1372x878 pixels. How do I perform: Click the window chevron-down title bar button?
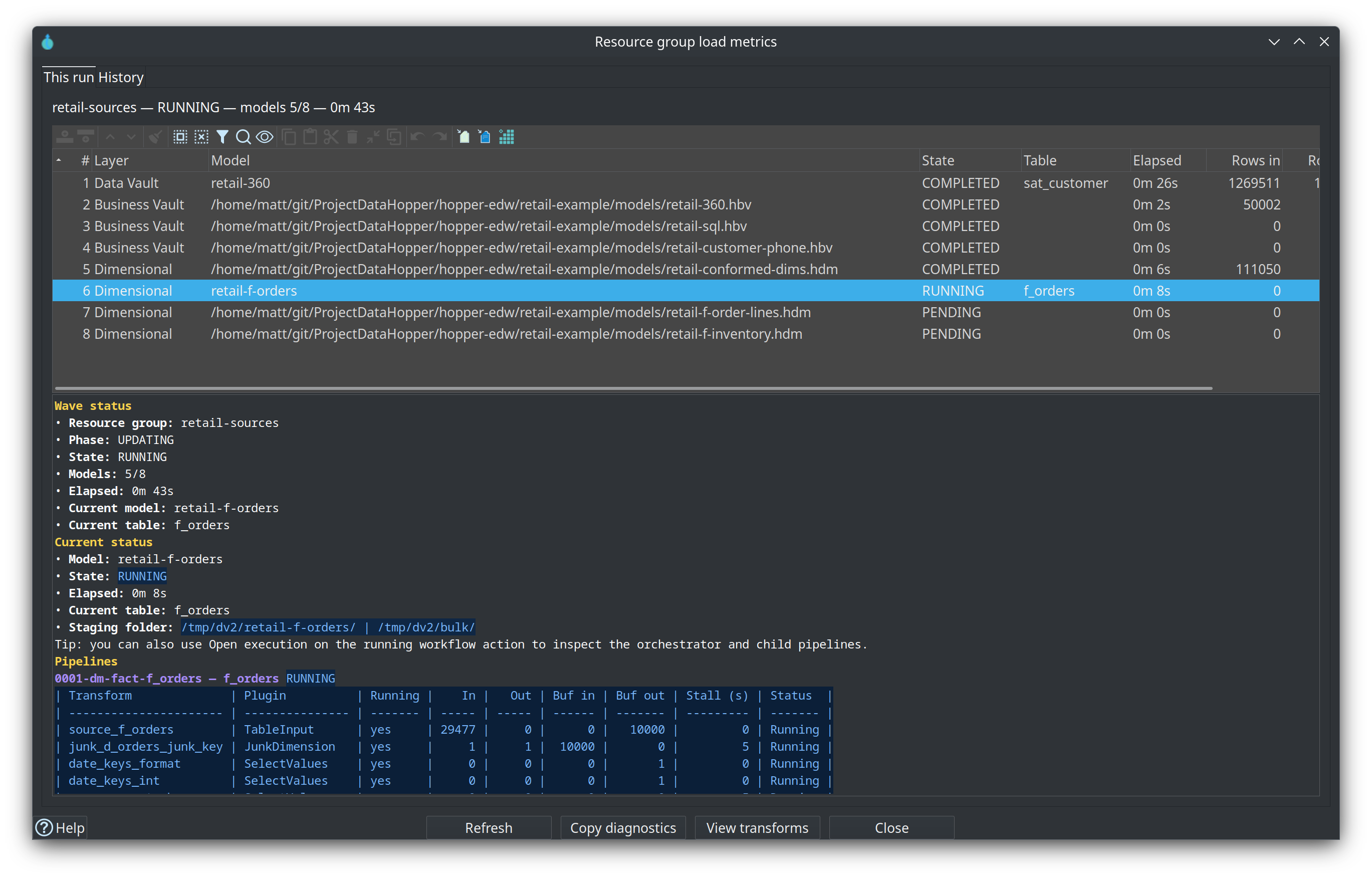tap(1274, 42)
